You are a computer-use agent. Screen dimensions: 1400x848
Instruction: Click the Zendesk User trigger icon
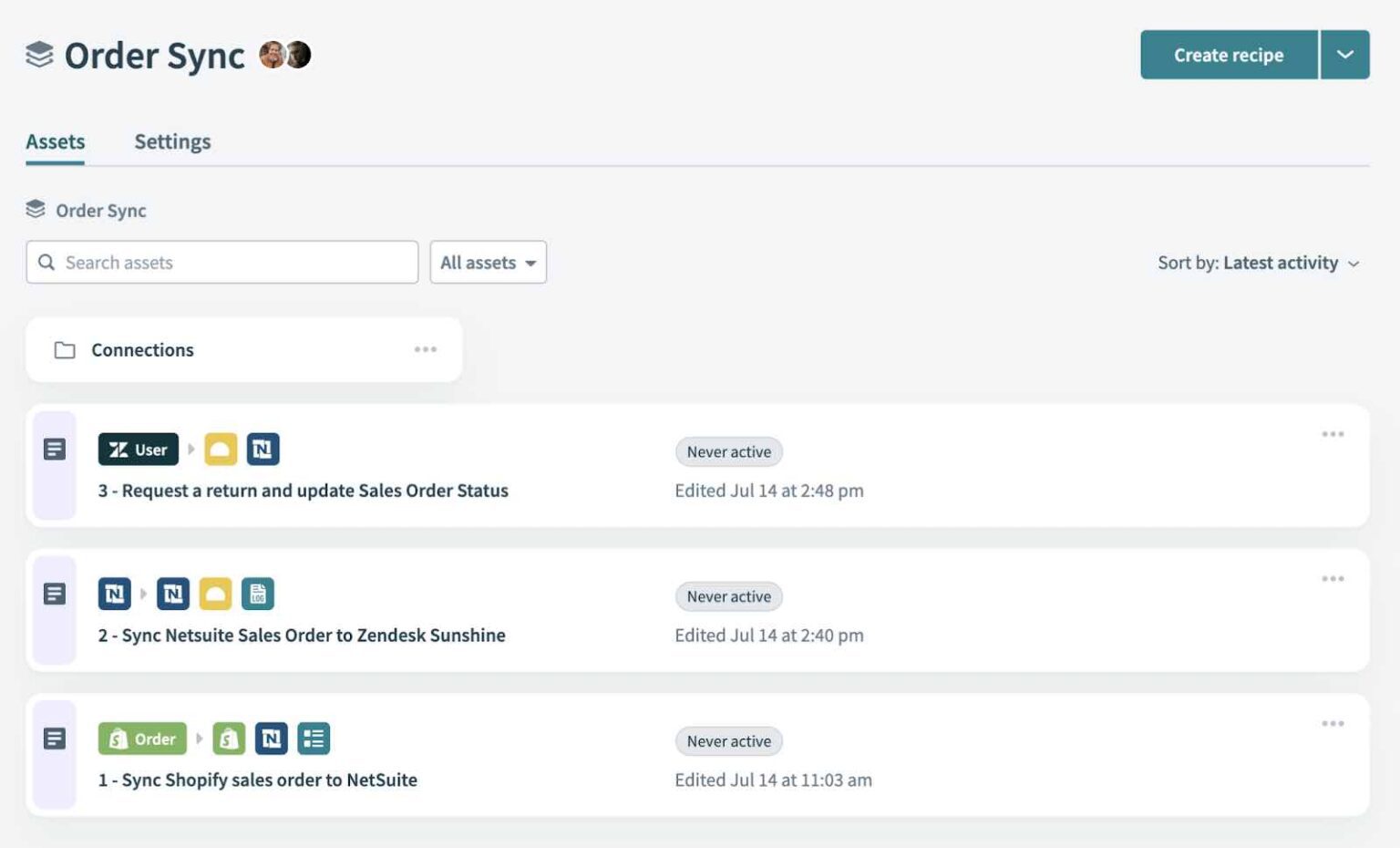click(x=138, y=449)
